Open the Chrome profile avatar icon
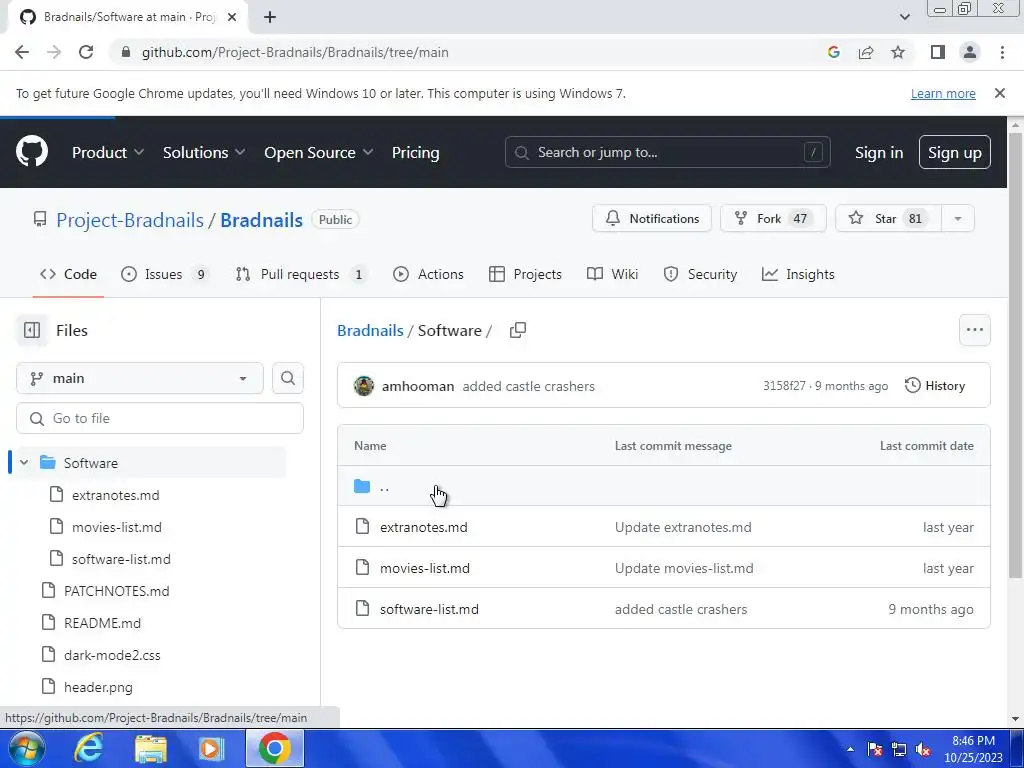Screen dimensions: 1024x768 pyautogui.click(x=970, y=52)
